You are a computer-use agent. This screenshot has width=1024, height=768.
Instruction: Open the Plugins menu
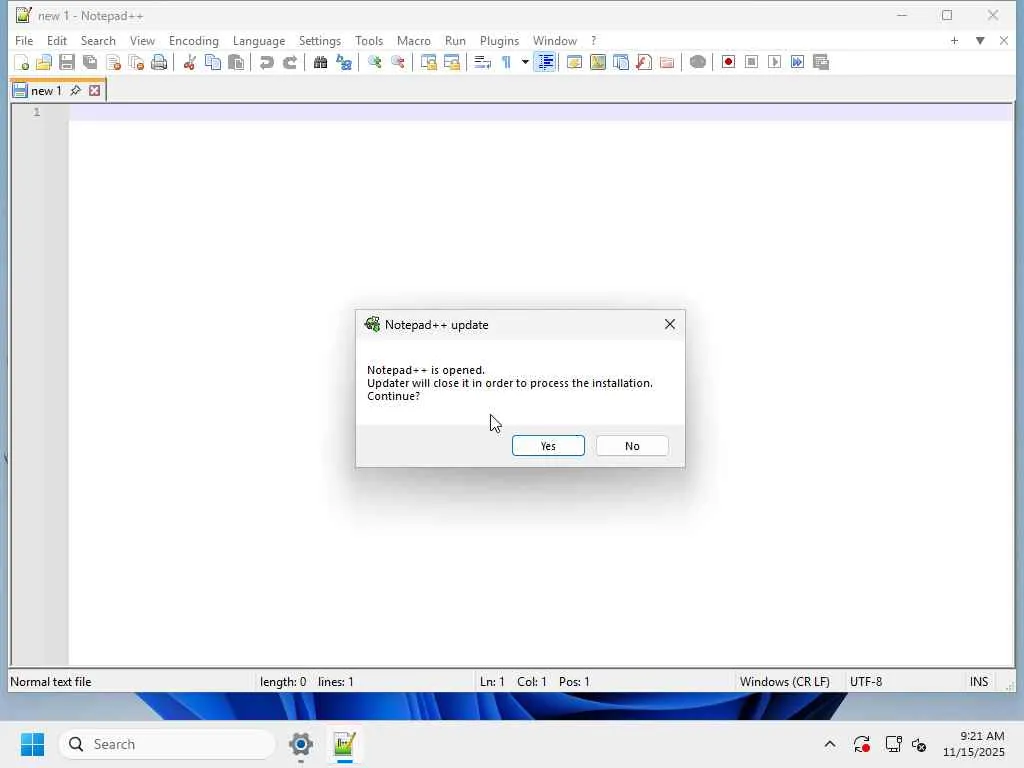click(x=499, y=40)
